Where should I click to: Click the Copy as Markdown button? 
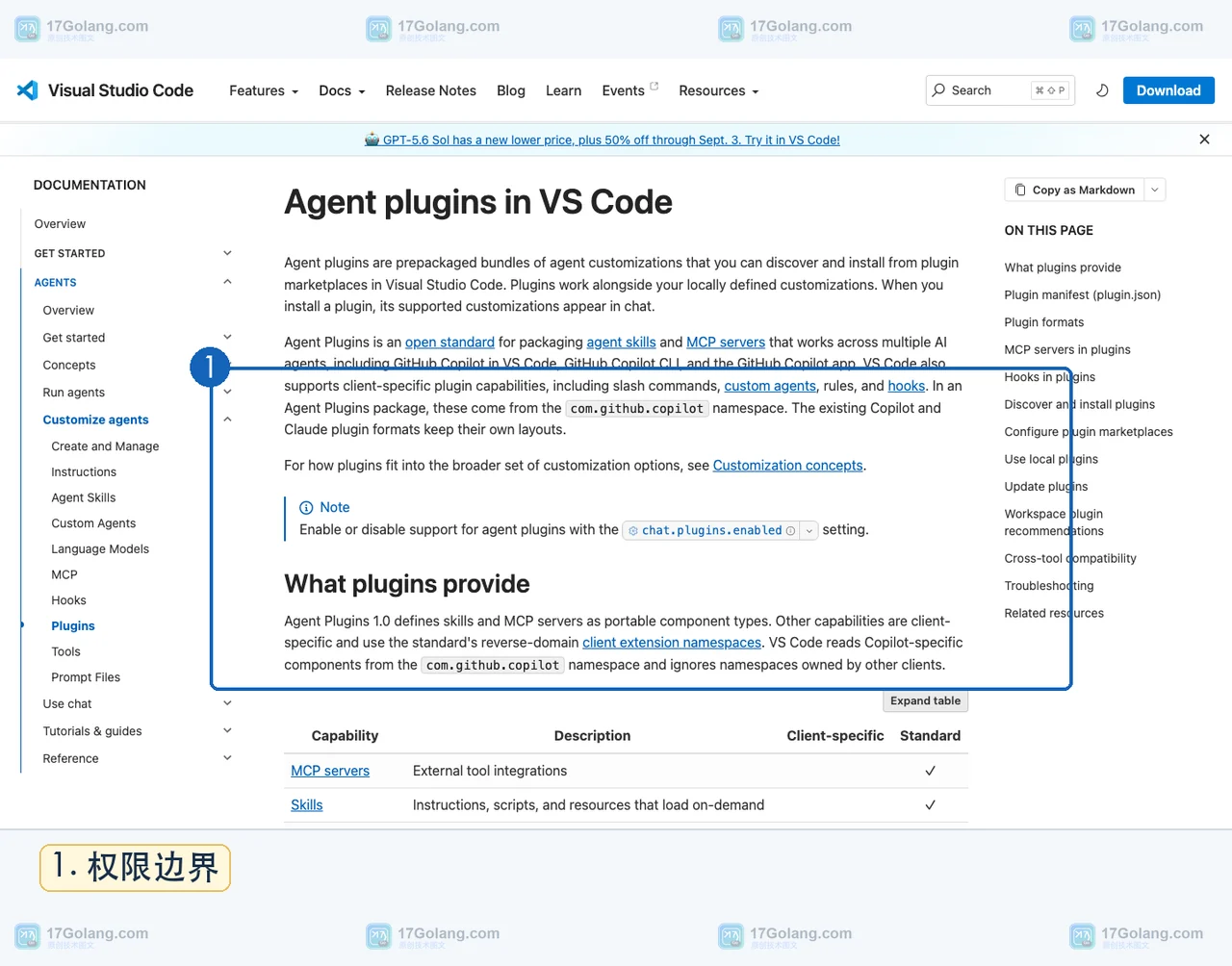[1075, 190]
